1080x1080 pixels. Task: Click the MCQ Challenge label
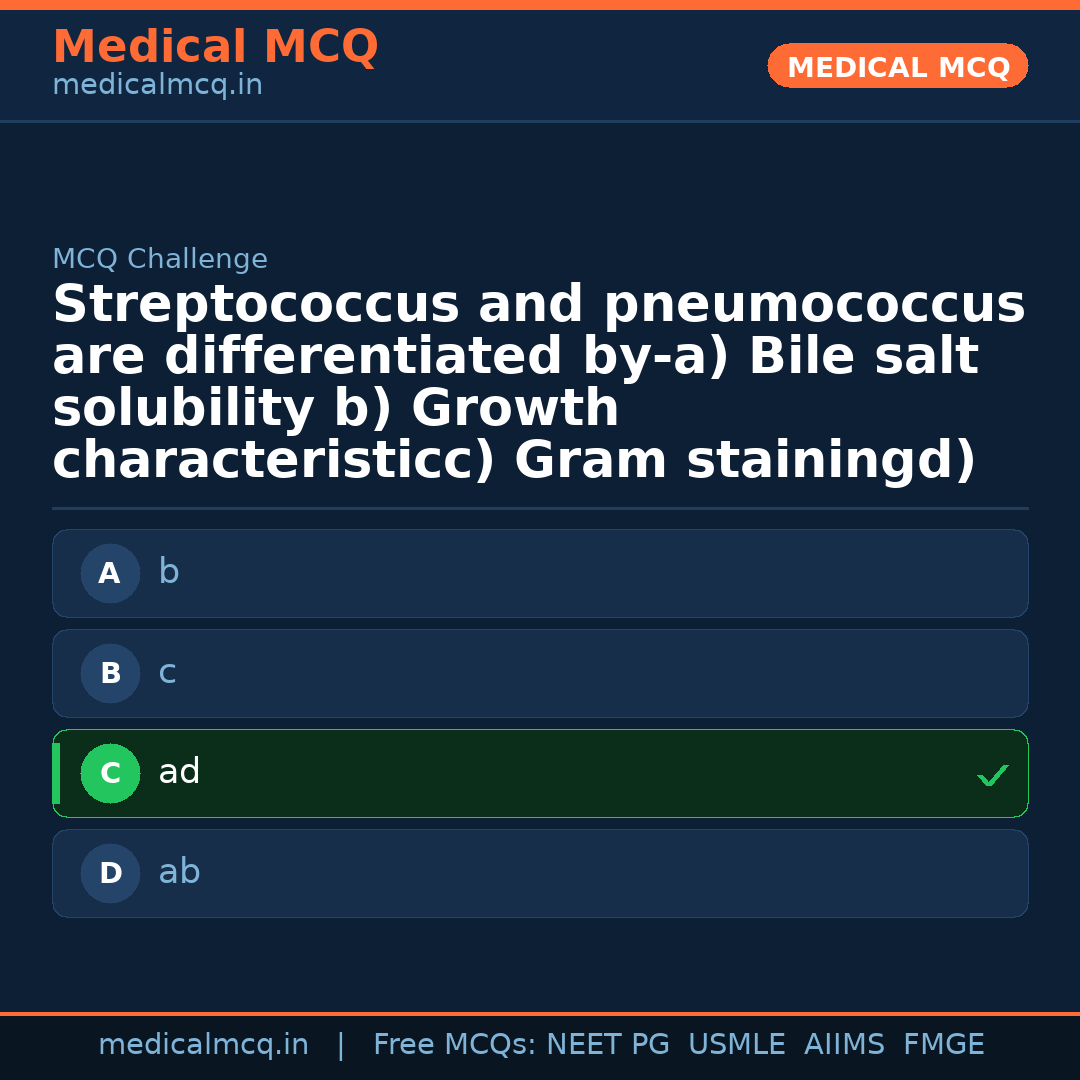[x=160, y=260]
